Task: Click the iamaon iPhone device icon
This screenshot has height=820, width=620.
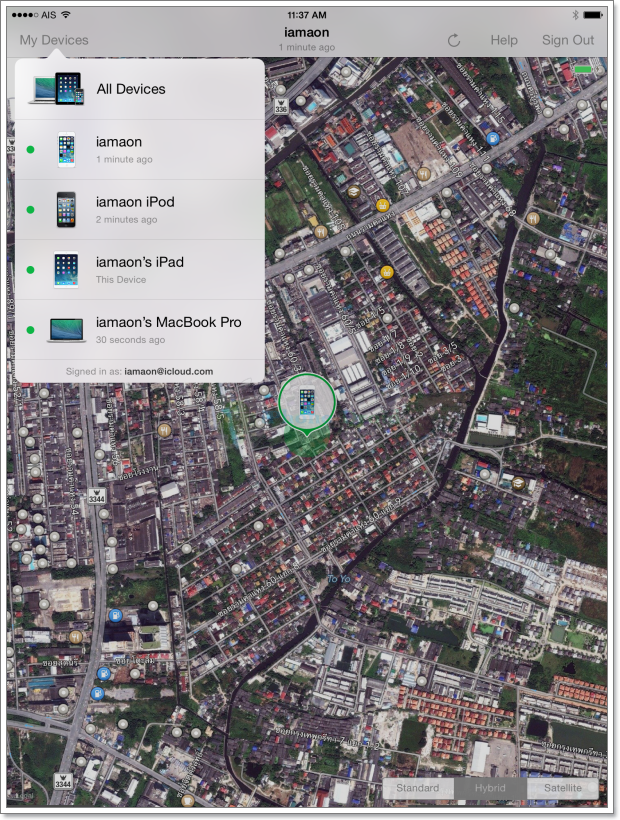Action: pyautogui.click(x=66, y=150)
